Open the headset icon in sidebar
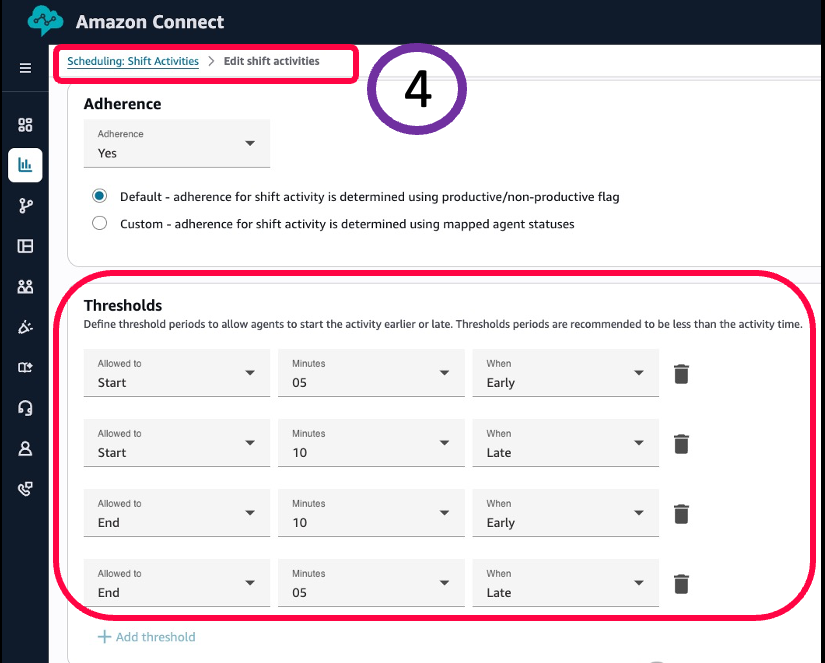This screenshot has width=825, height=663. pos(25,408)
